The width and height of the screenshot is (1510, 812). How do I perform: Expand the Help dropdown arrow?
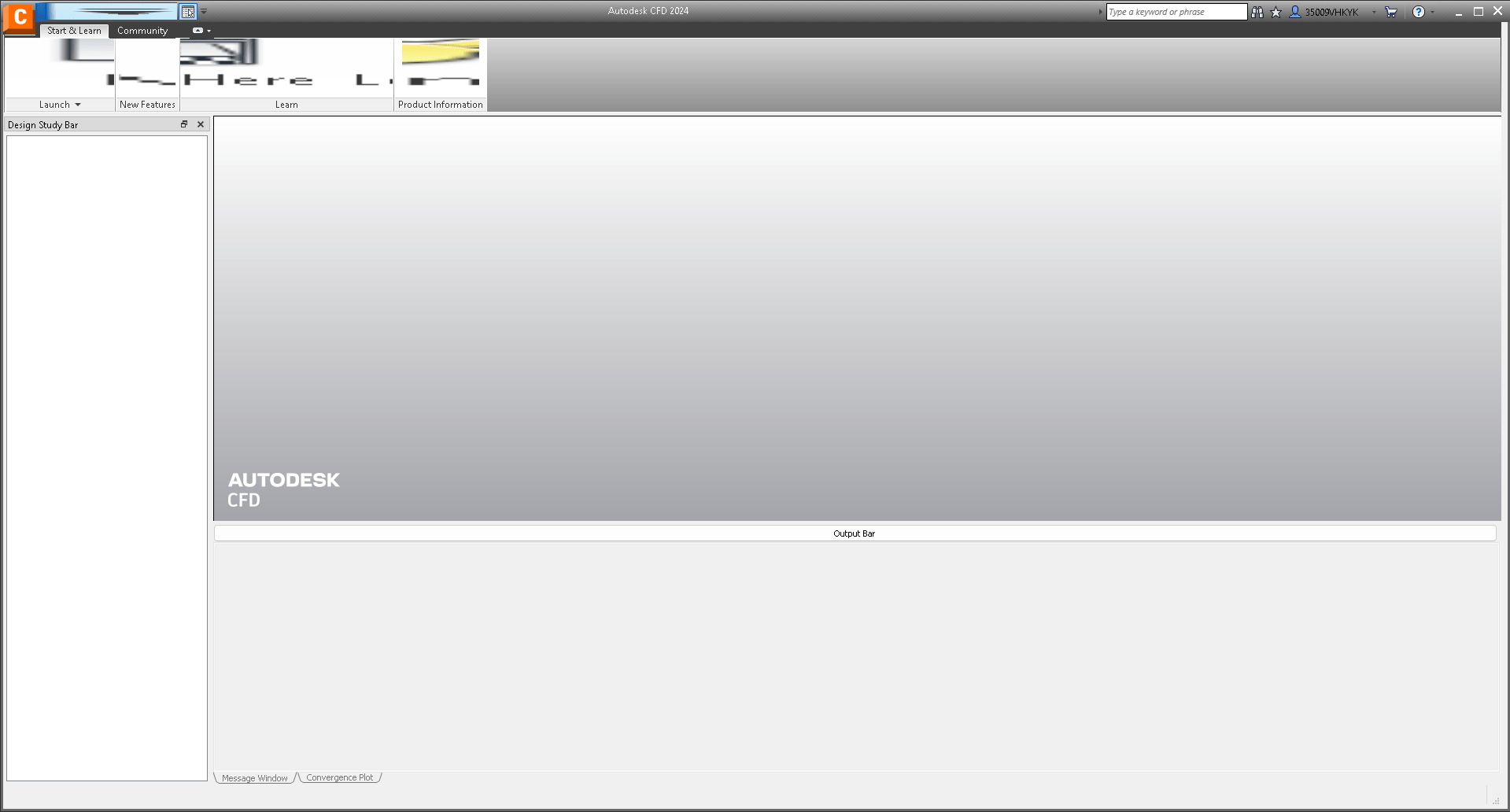pyautogui.click(x=1432, y=12)
